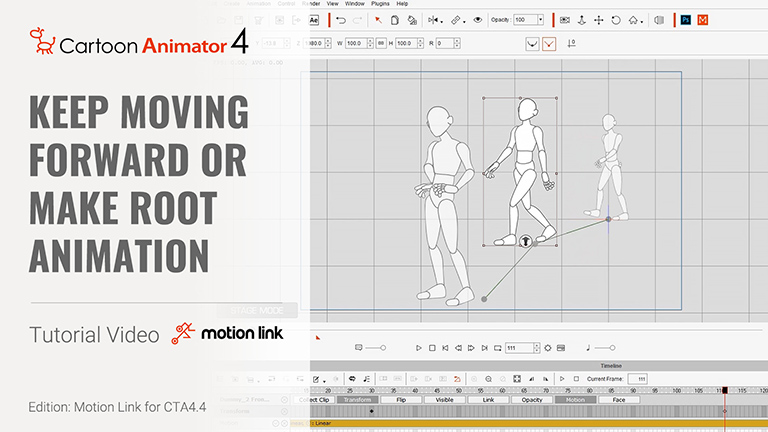The height and width of the screenshot is (432, 768).
Task: Toggle the loop playback button
Action: point(498,348)
